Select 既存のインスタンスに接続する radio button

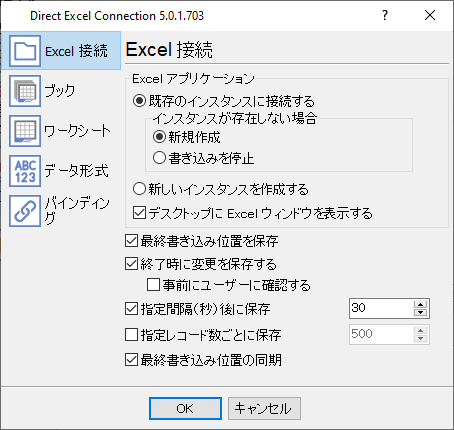click(139, 101)
